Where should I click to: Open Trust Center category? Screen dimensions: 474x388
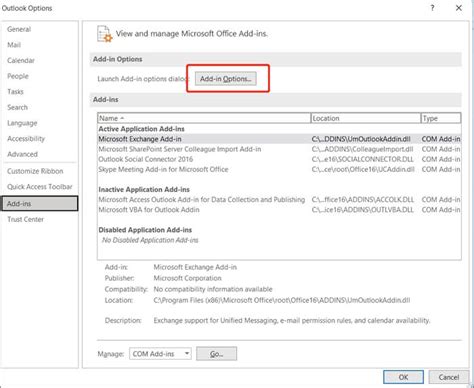[25, 219]
